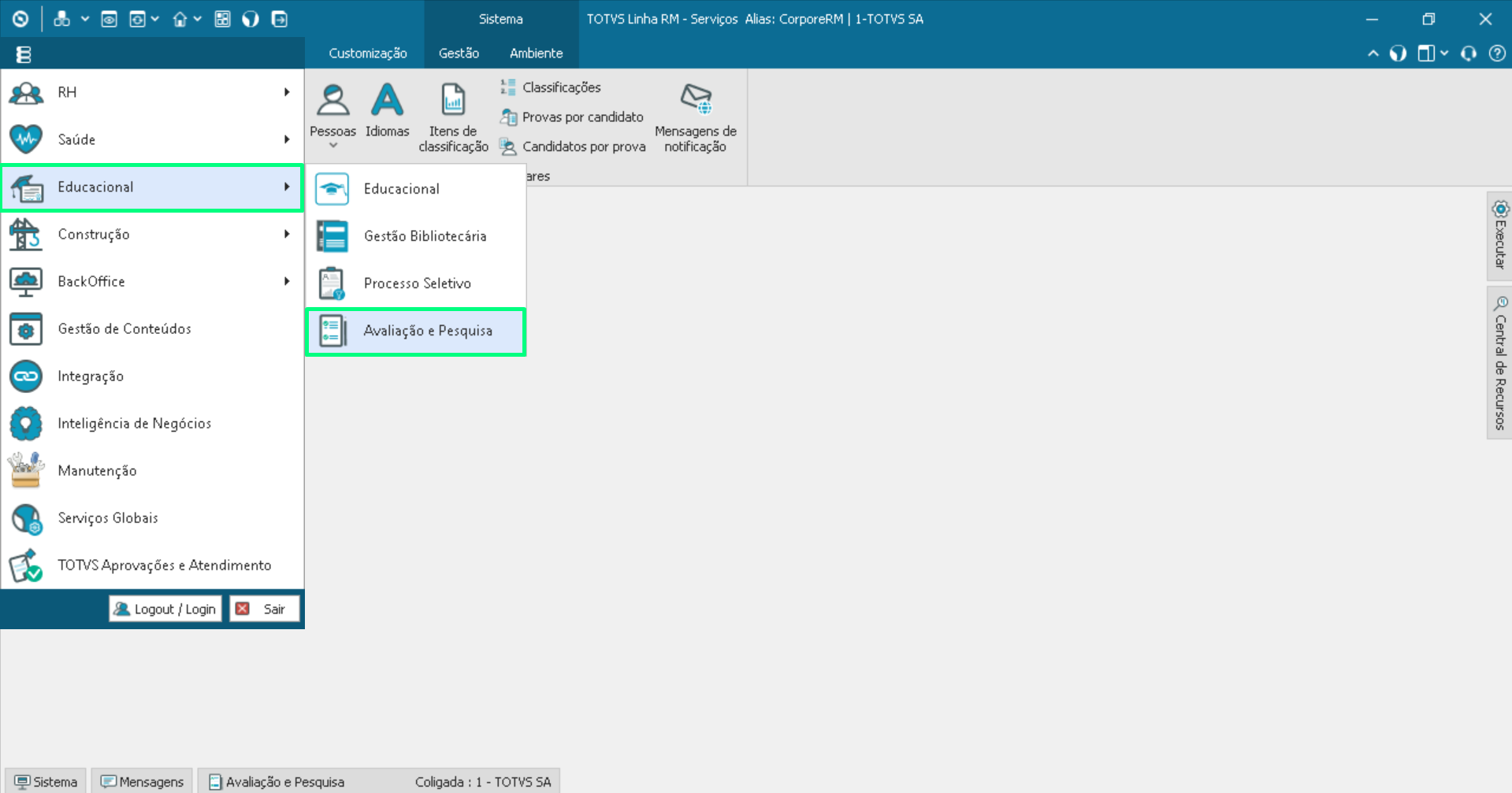This screenshot has width=1512, height=793.
Task: Click the Manutenção toolbox icon
Action: (x=26, y=470)
